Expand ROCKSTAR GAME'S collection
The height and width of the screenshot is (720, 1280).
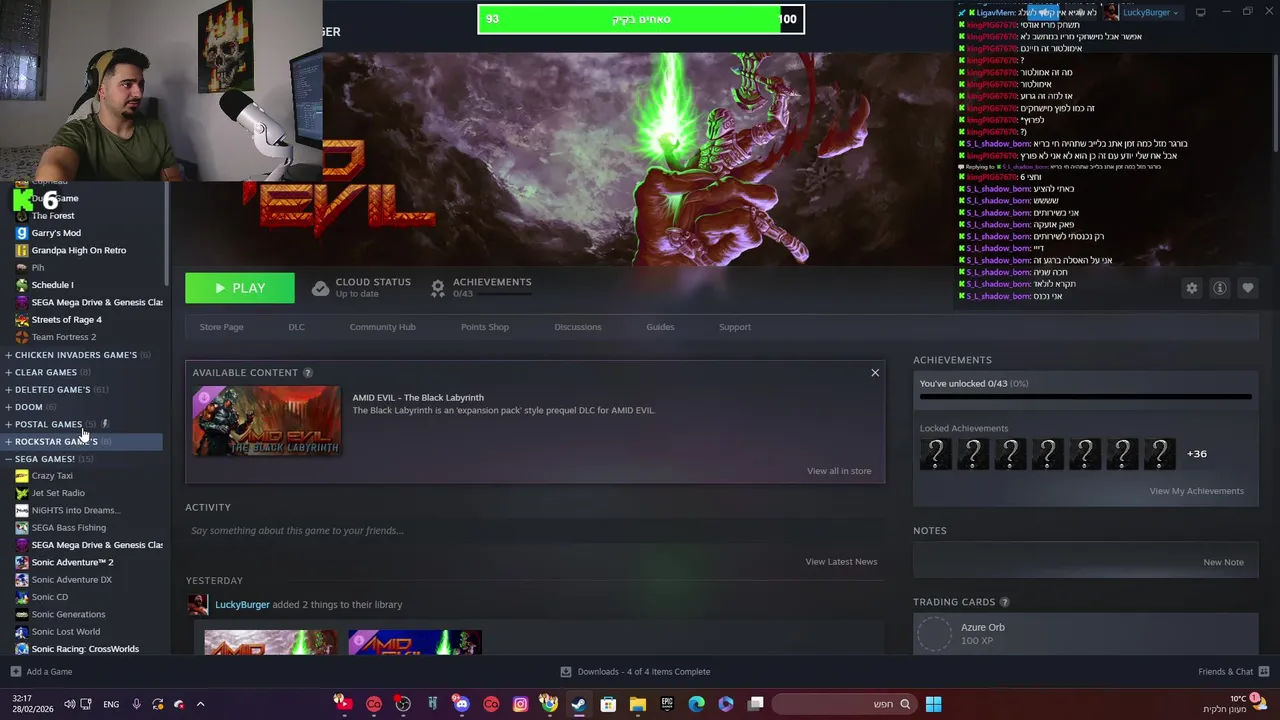click(x=9, y=441)
